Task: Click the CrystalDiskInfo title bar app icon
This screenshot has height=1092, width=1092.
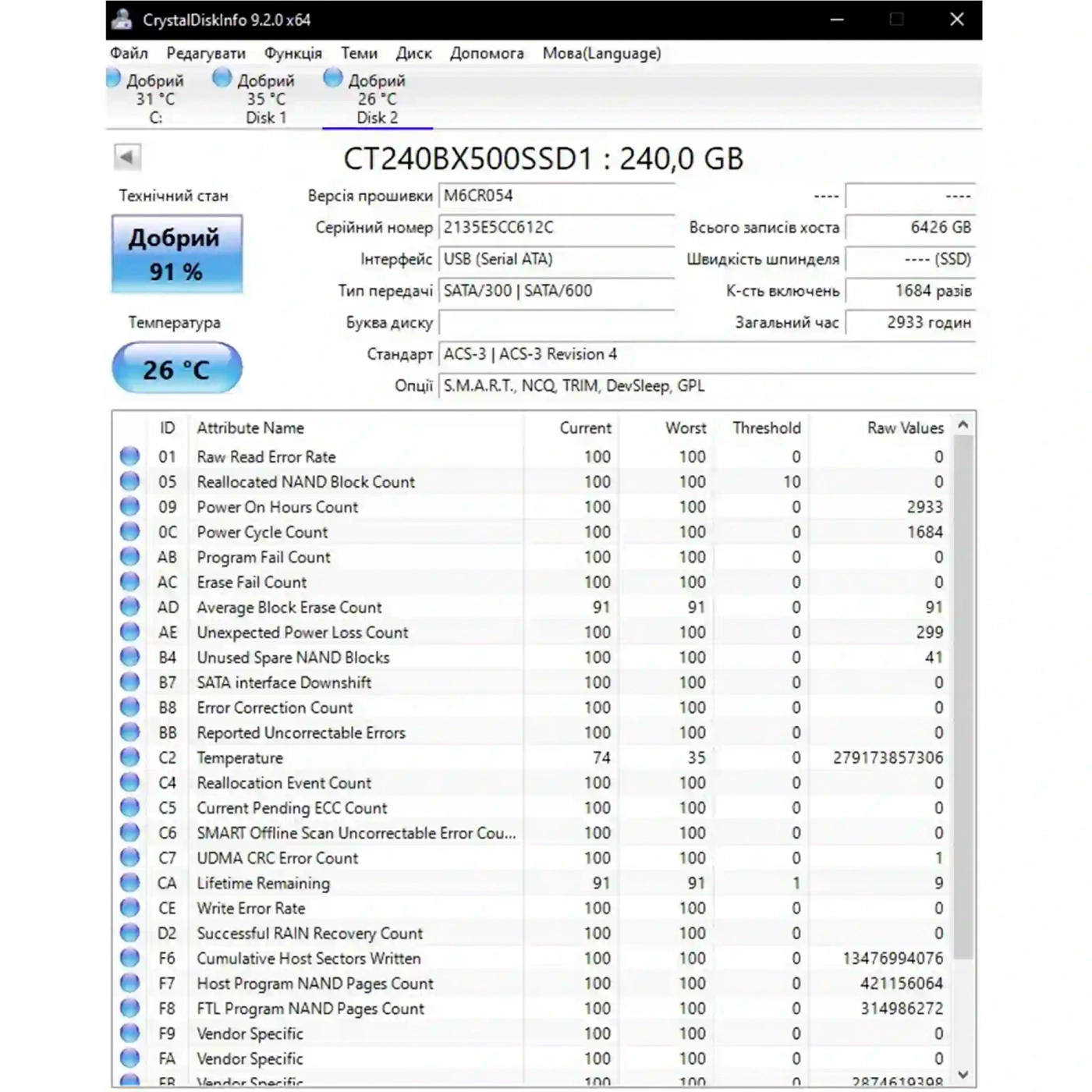Action: [122, 19]
